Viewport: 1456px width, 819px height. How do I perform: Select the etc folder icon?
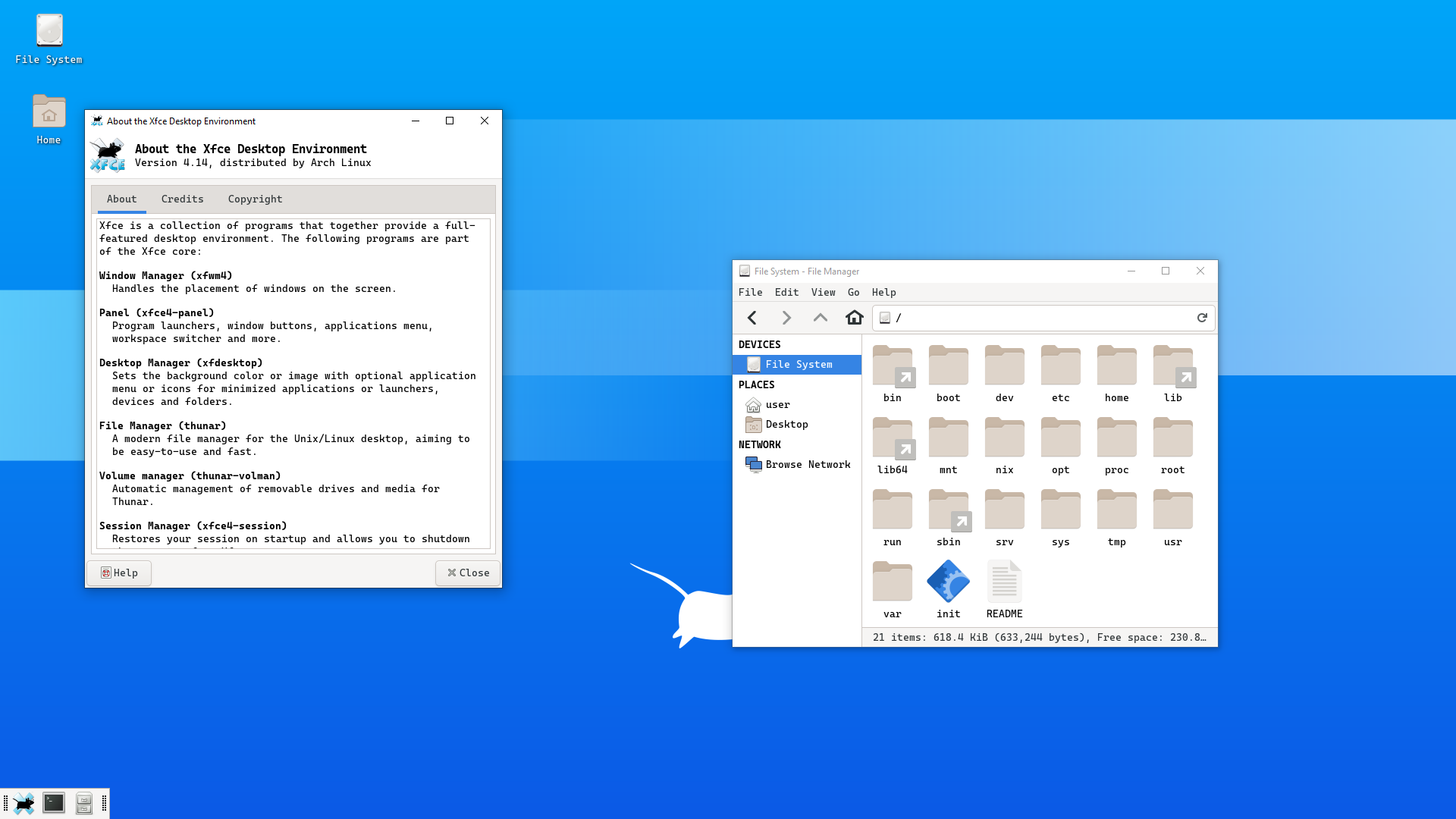coord(1061,366)
